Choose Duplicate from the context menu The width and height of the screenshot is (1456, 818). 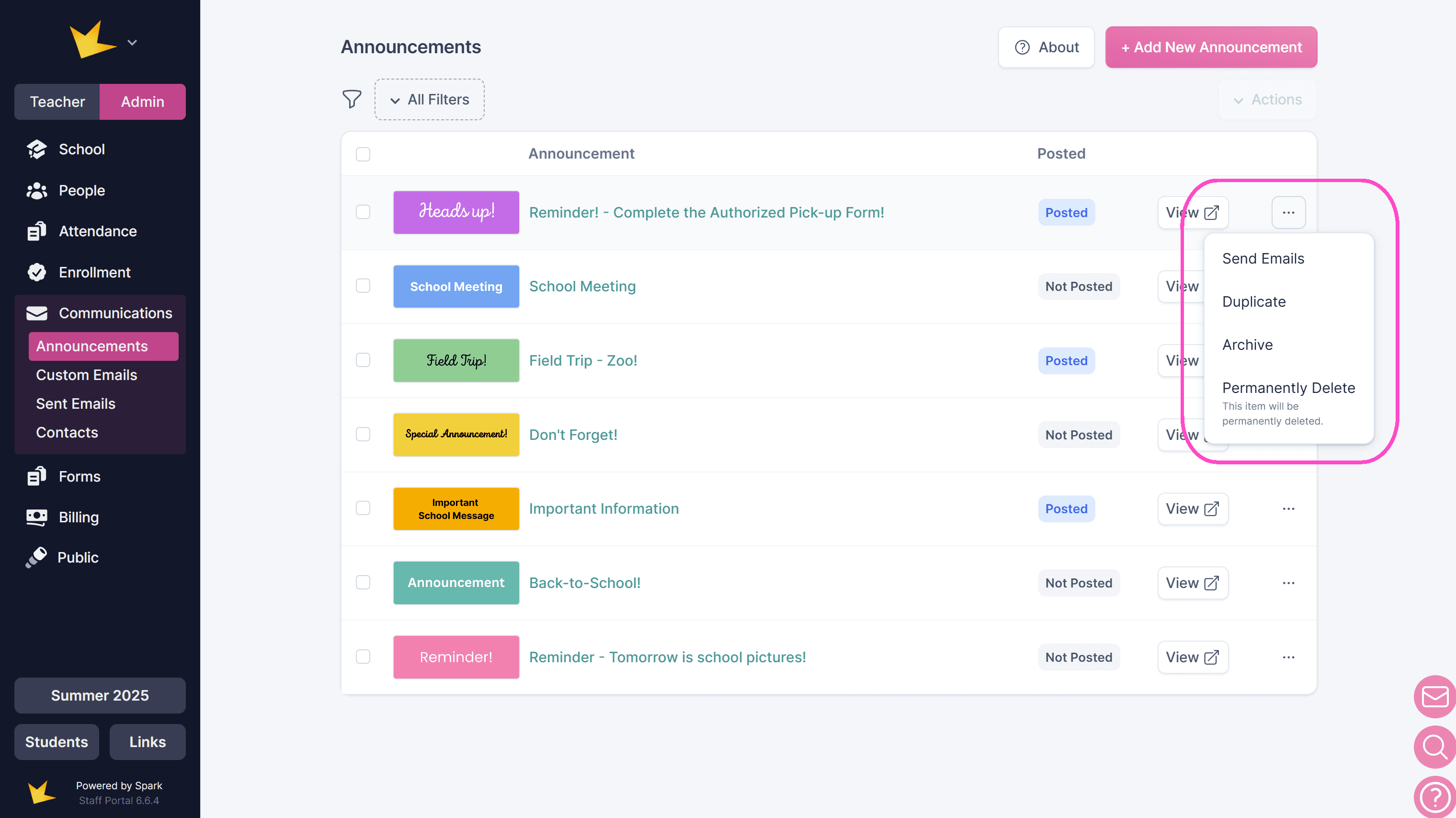pos(1254,301)
